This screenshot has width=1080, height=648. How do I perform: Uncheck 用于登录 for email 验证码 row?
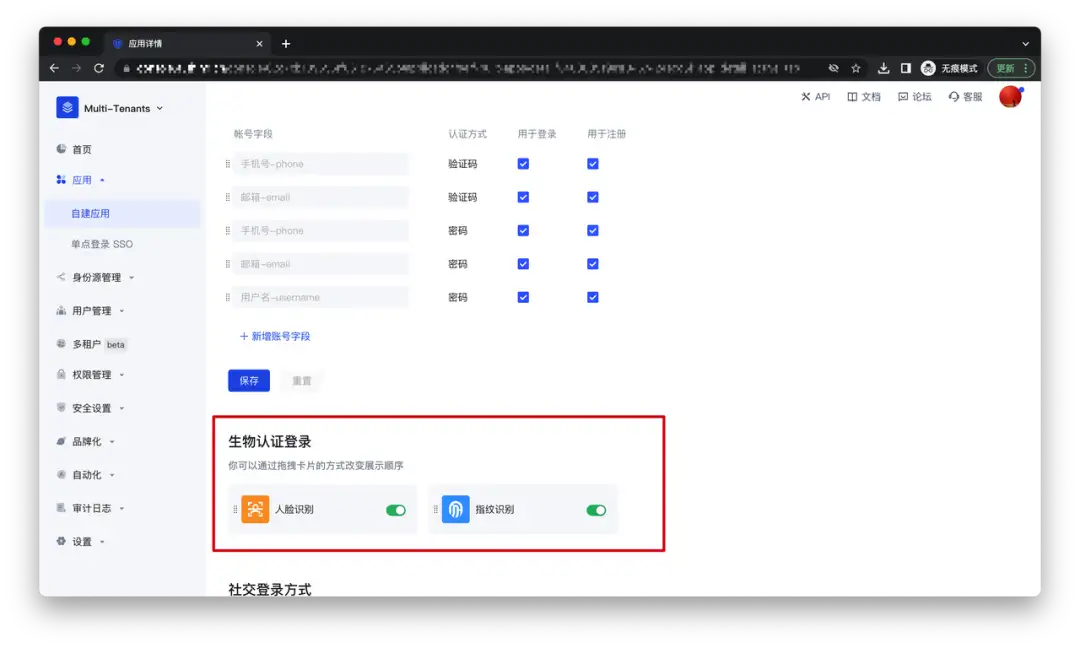pos(523,198)
